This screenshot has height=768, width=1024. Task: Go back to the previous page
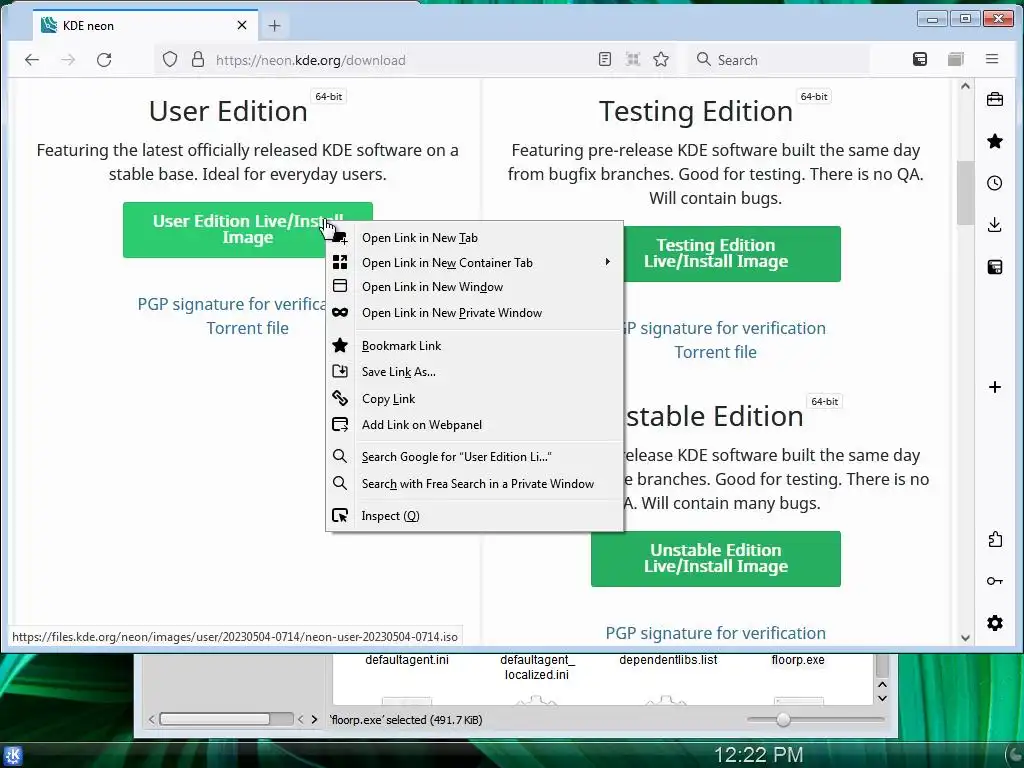[32, 60]
